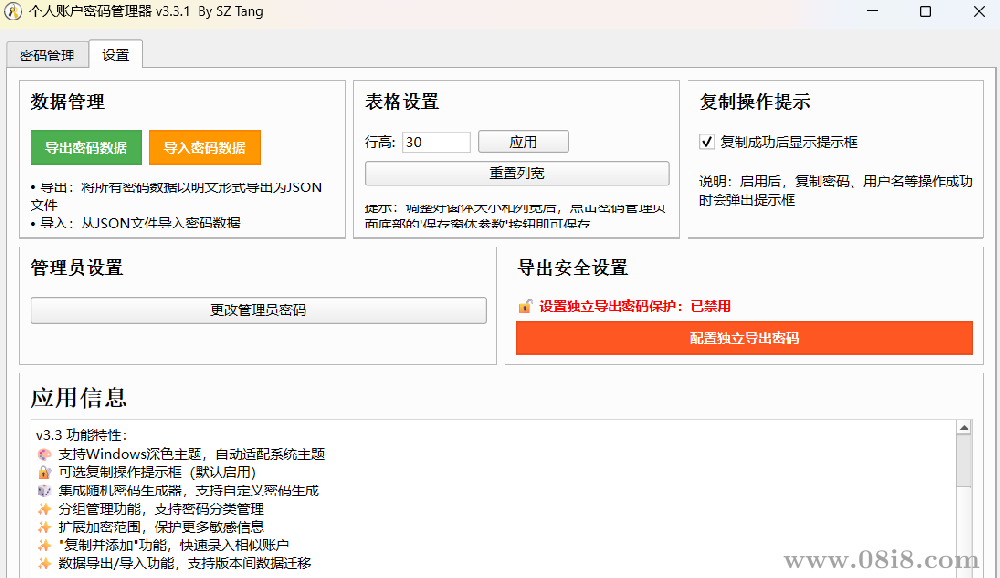Select the 设置 tab
This screenshot has height=578, width=1000.
(116, 55)
